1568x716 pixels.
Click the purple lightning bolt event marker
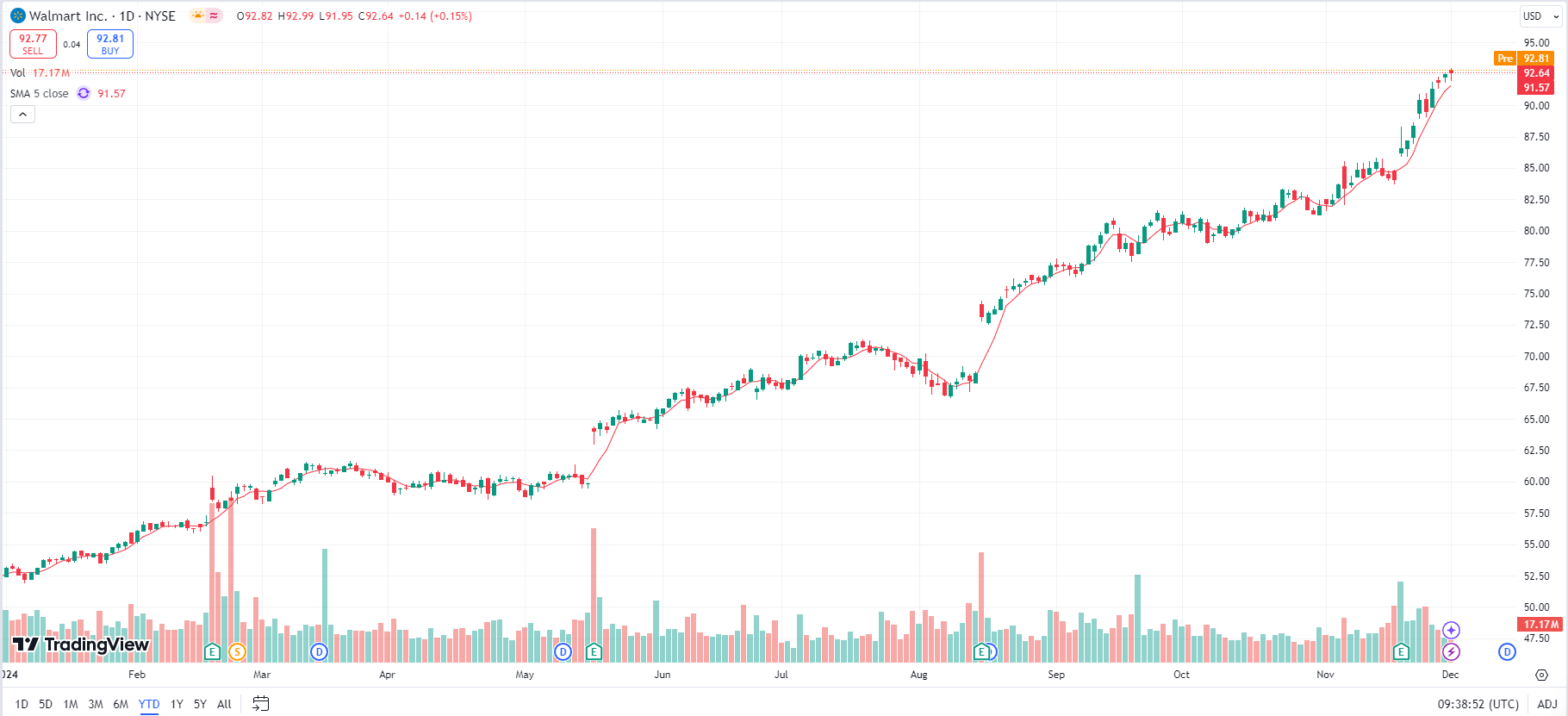point(1451,651)
